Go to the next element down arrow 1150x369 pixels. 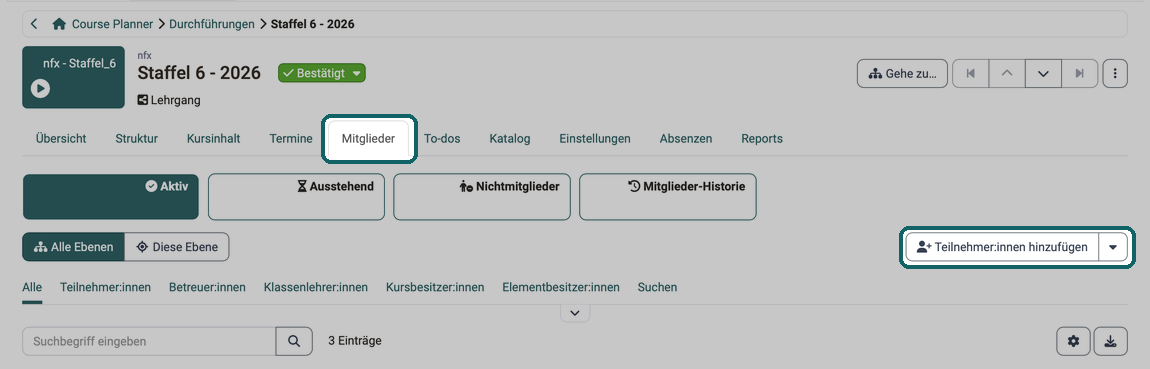[1043, 74]
